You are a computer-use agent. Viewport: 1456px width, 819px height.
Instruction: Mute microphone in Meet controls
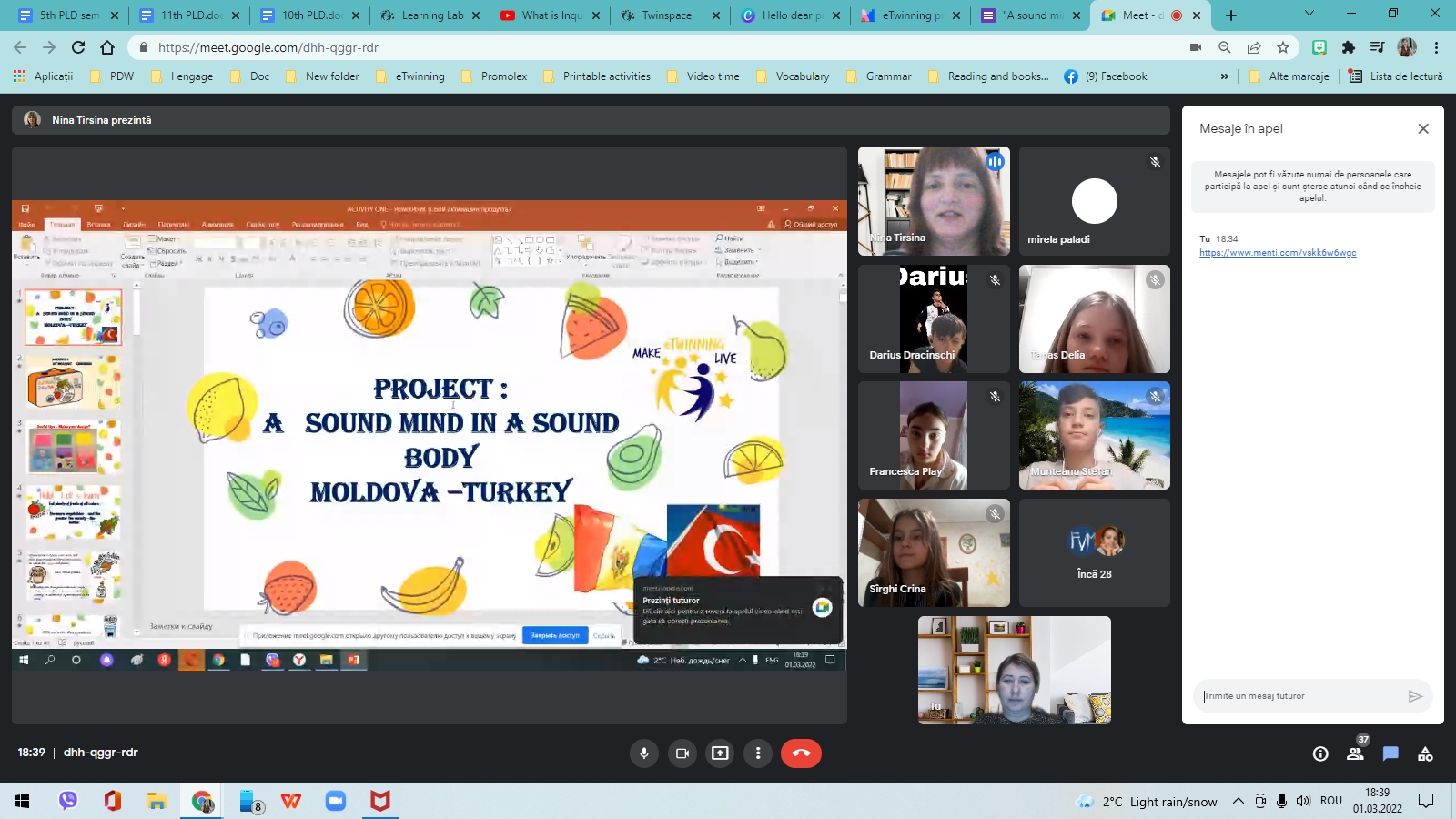point(644,753)
